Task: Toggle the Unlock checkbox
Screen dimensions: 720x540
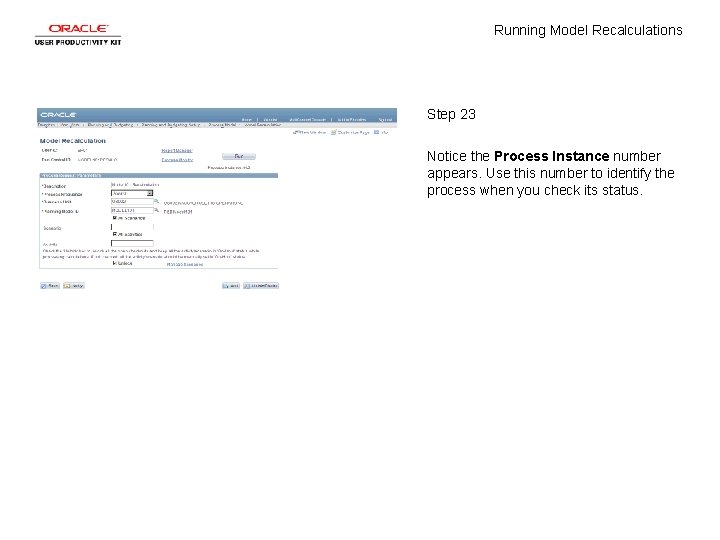Action: 114,264
